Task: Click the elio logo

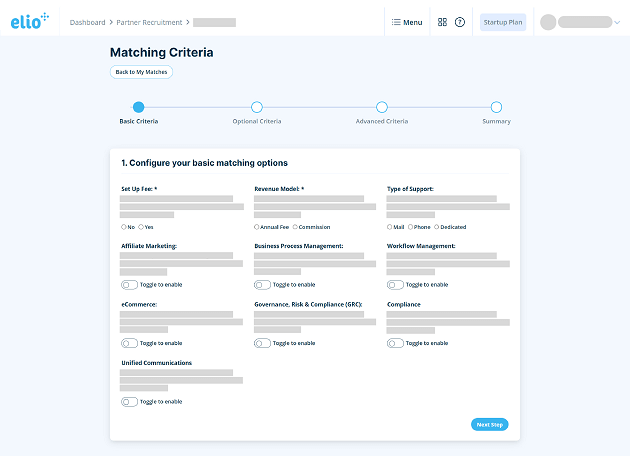Action: pyautogui.click(x=29, y=21)
